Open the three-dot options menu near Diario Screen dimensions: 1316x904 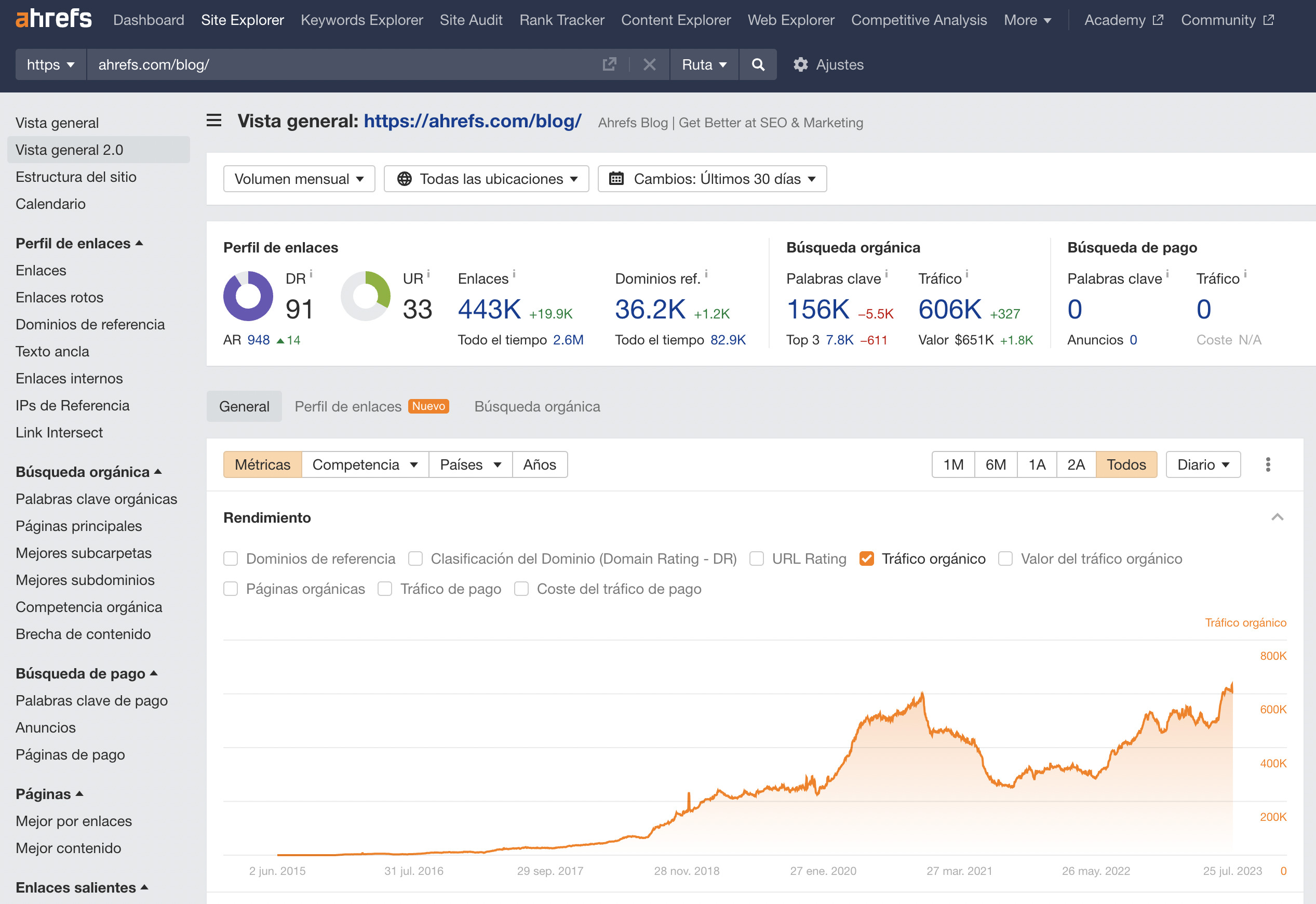[x=1268, y=464]
